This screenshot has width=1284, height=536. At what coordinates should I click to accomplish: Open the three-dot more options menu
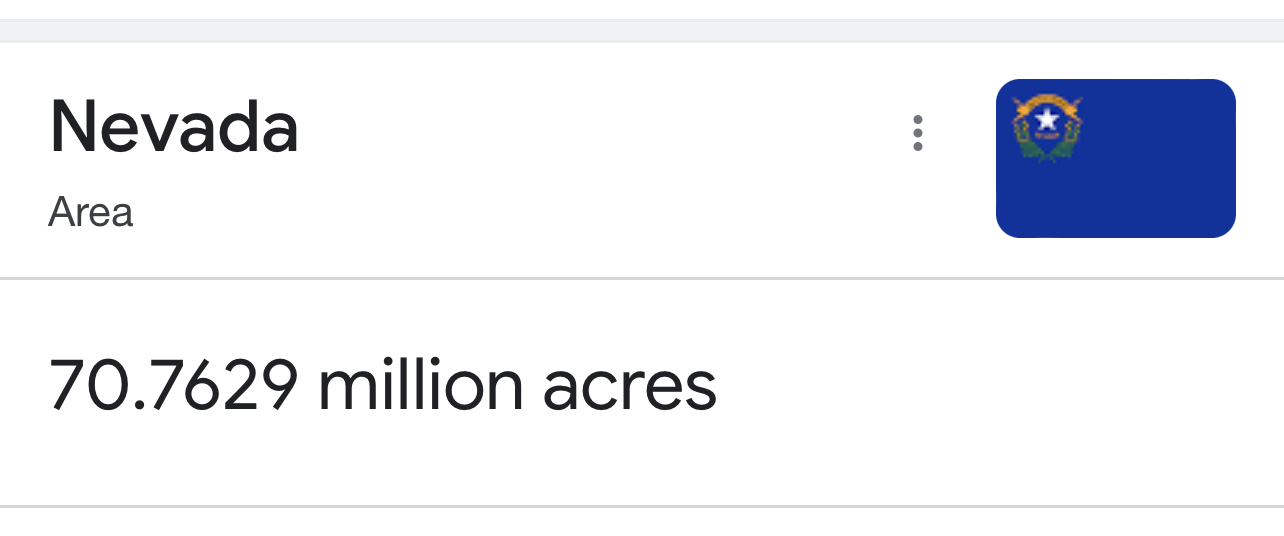coord(917,133)
